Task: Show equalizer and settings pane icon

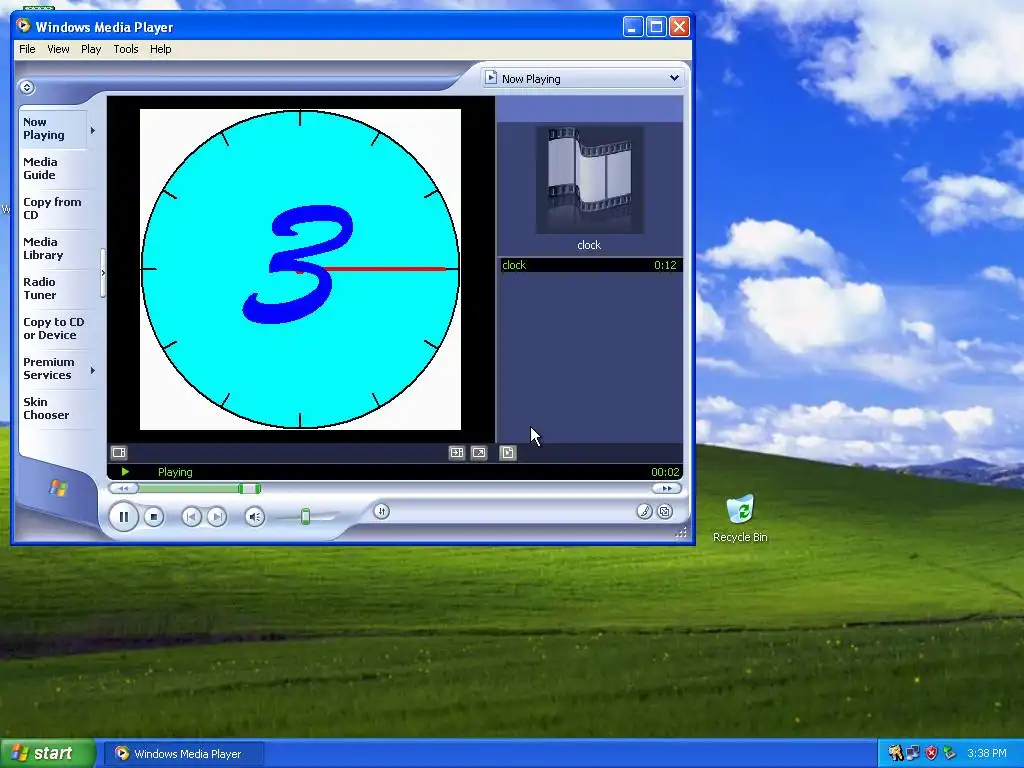Action: (119, 453)
